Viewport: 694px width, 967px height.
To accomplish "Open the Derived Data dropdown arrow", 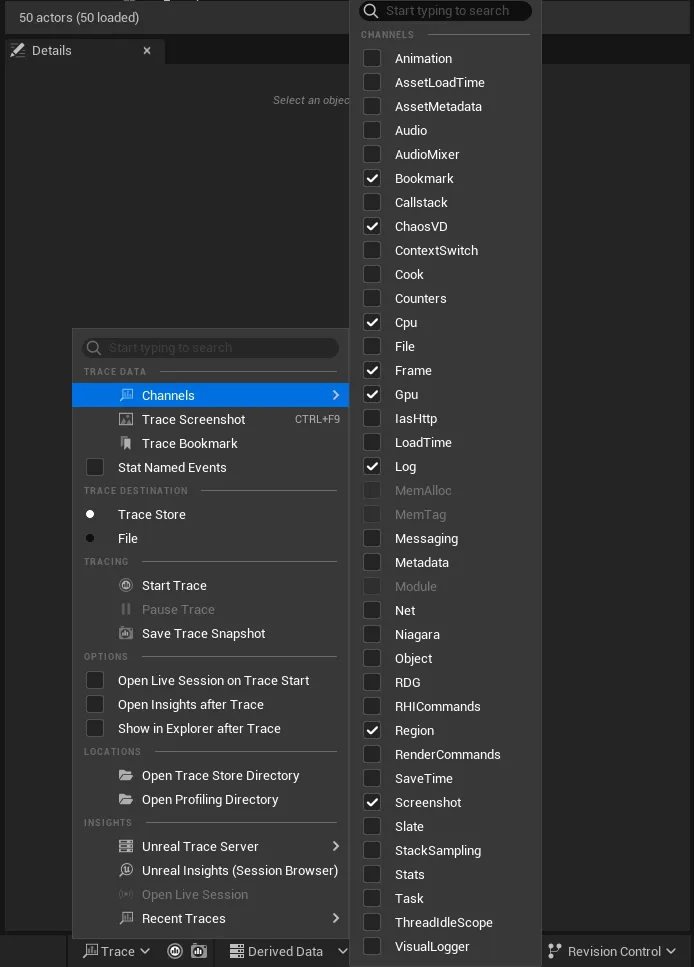I will click(342, 952).
